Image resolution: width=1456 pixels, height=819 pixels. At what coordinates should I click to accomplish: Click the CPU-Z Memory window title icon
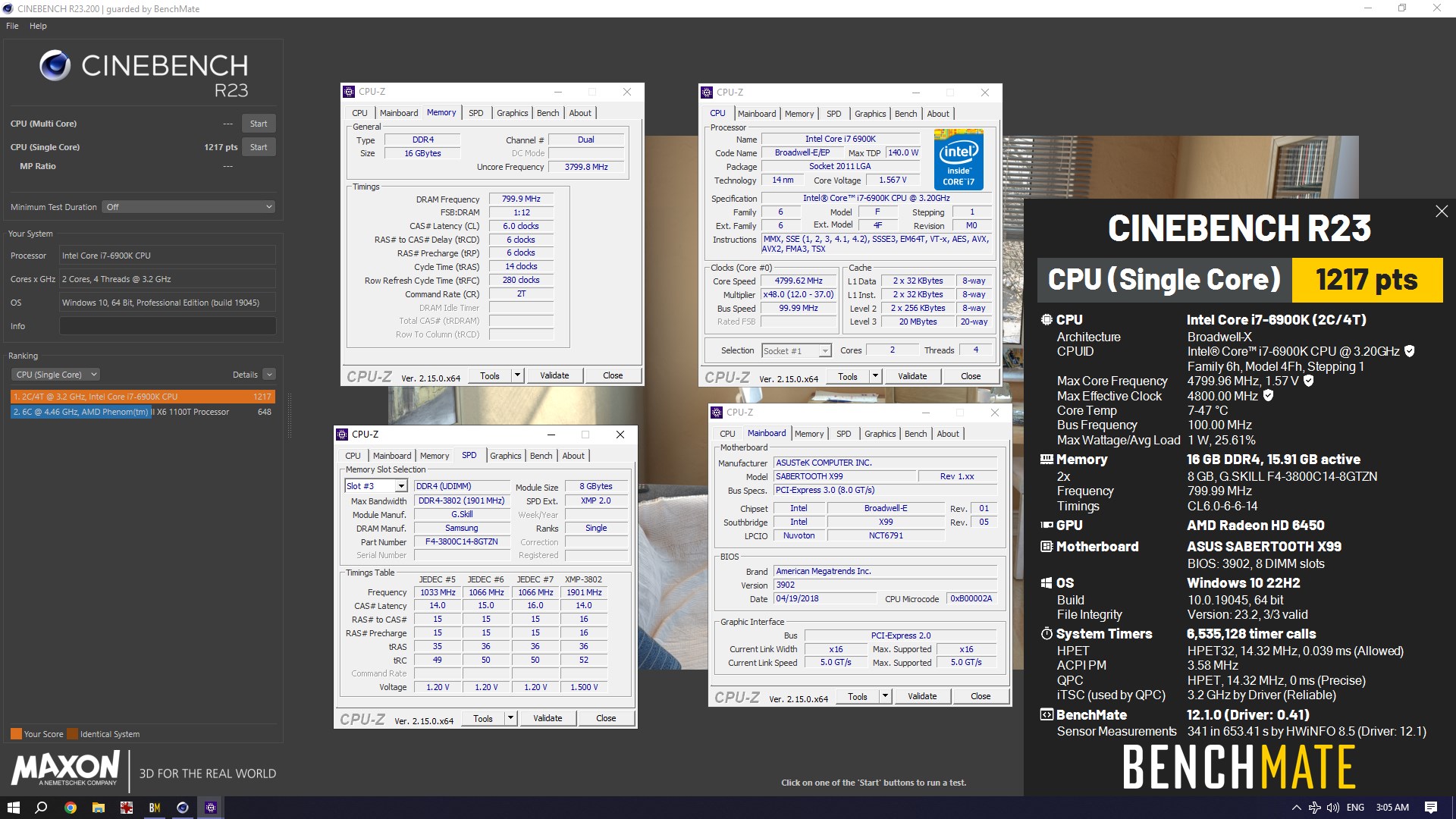coord(349,92)
